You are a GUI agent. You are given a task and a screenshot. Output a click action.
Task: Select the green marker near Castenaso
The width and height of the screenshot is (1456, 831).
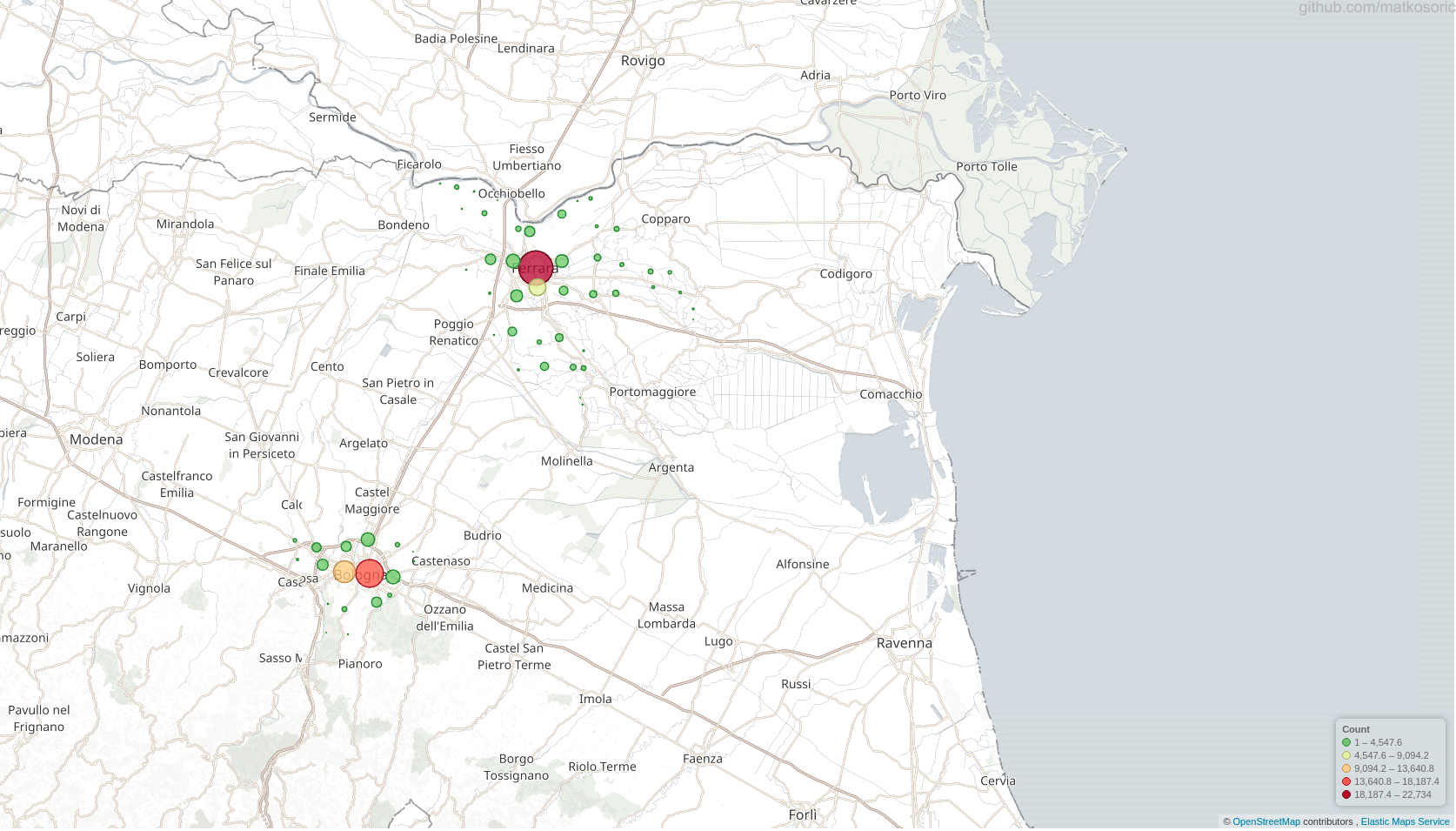(x=393, y=577)
